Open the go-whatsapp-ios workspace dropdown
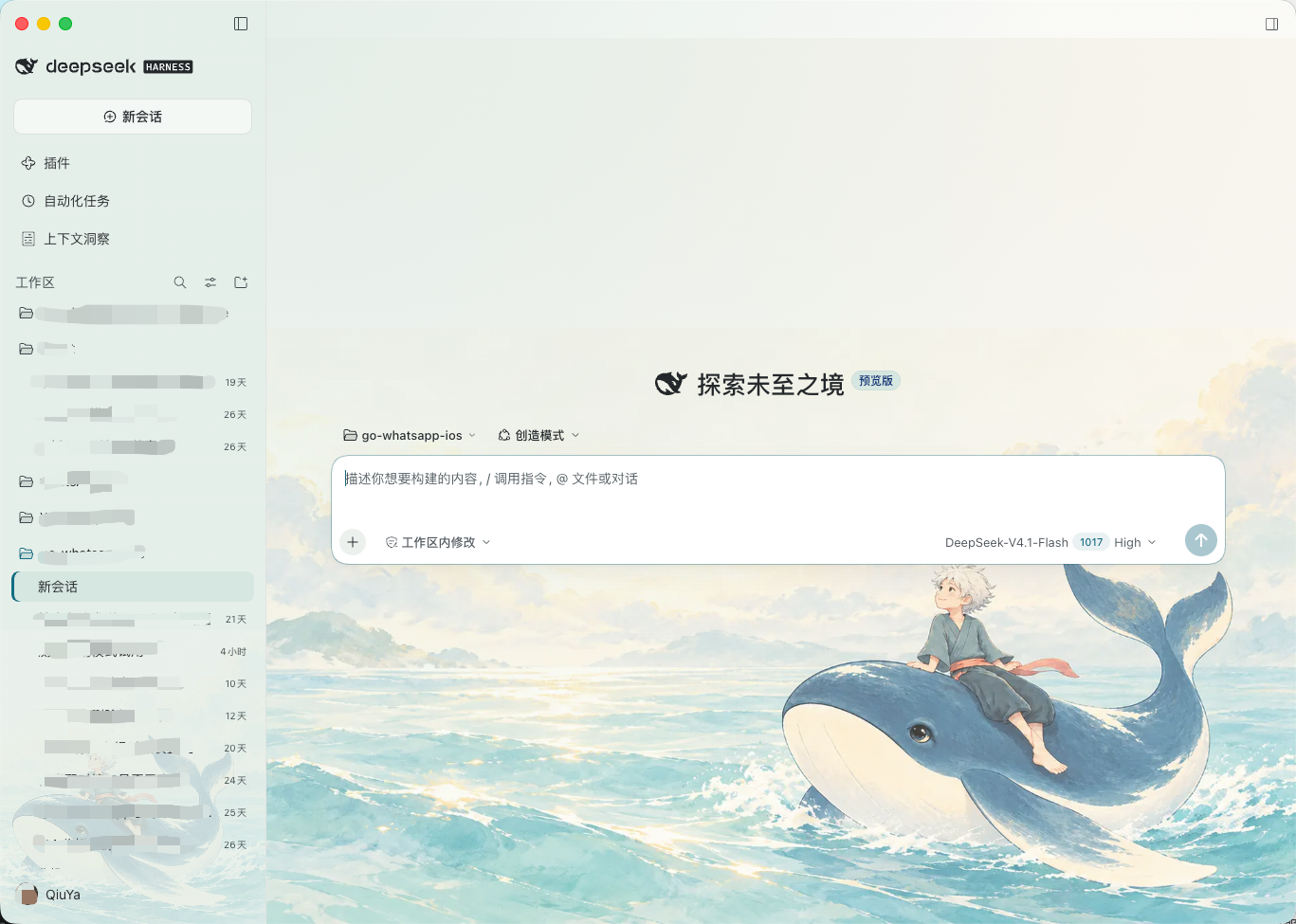Image resolution: width=1296 pixels, height=924 pixels. (x=410, y=436)
